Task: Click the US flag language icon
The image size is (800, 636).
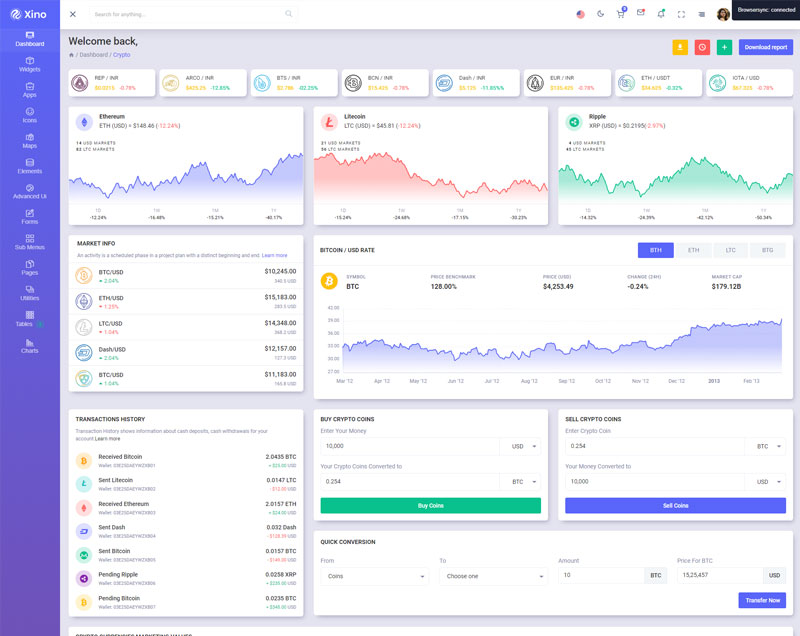Action: pos(581,14)
